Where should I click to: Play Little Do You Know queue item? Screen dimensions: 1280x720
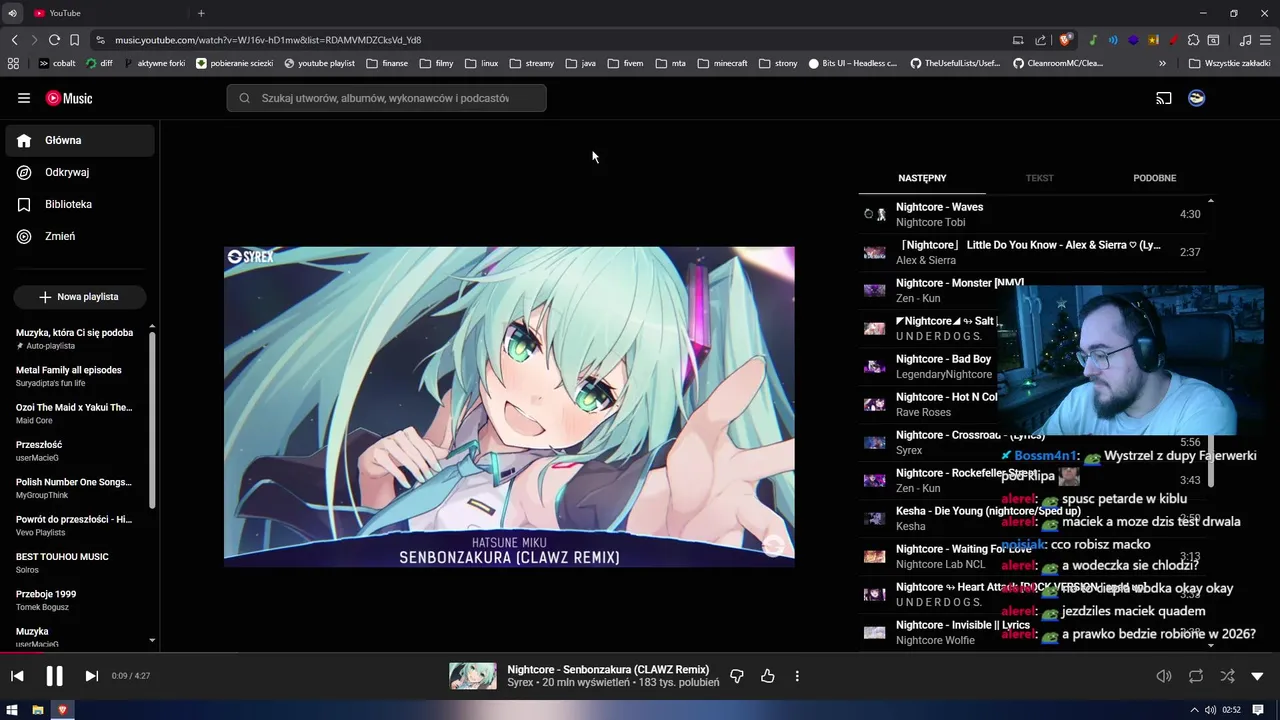[1034, 252]
